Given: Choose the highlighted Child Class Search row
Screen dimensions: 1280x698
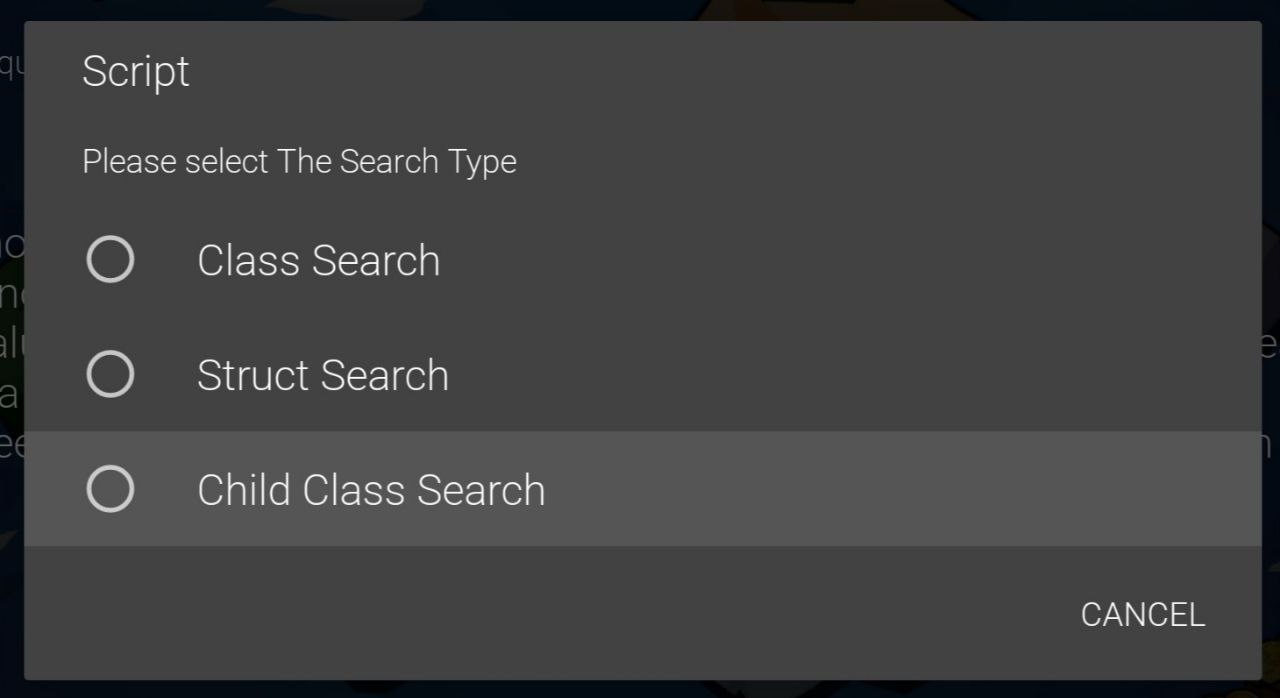Looking at the screenshot, I should click(x=800, y=489).
